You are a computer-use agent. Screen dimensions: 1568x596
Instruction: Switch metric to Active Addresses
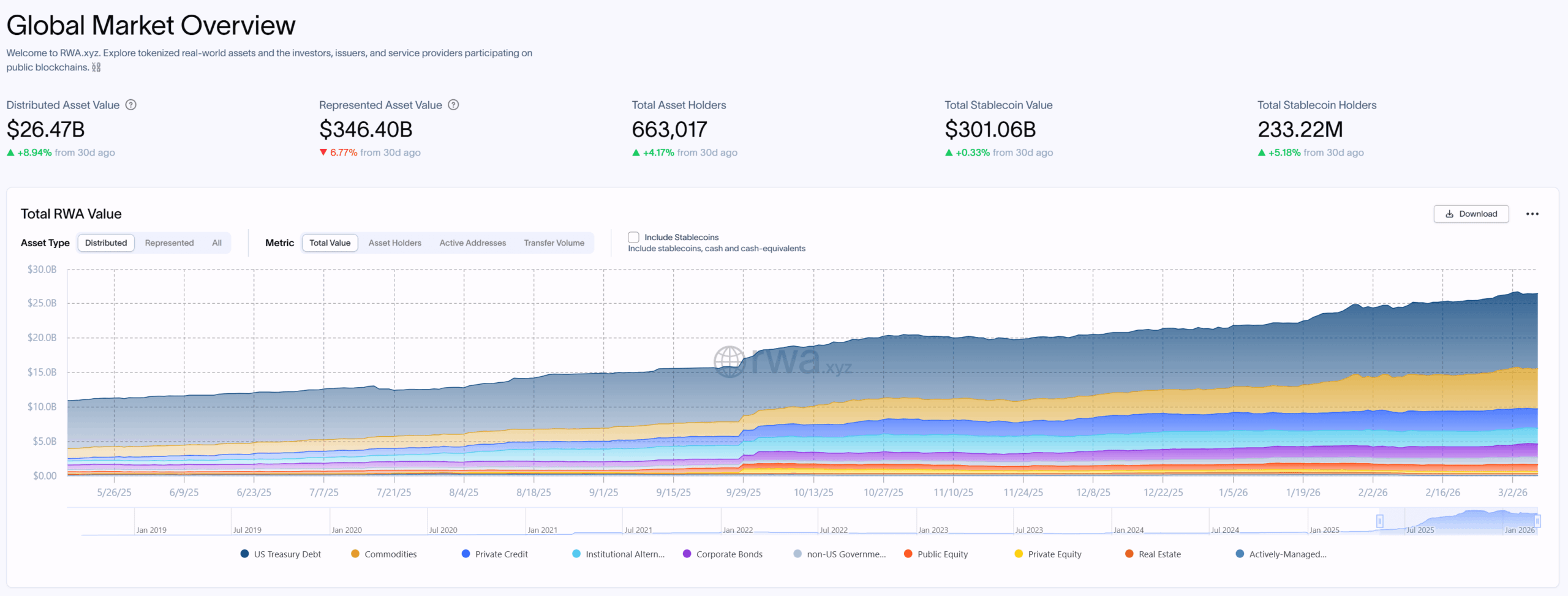(472, 243)
